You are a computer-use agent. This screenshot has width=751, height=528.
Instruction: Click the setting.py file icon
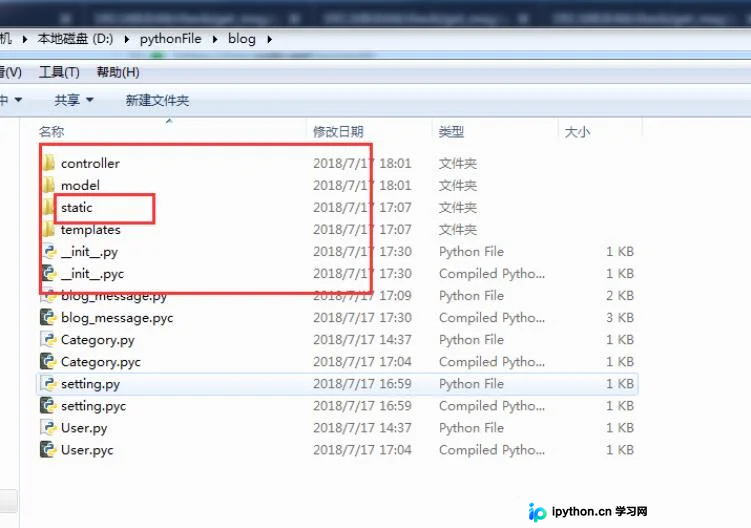coord(49,384)
